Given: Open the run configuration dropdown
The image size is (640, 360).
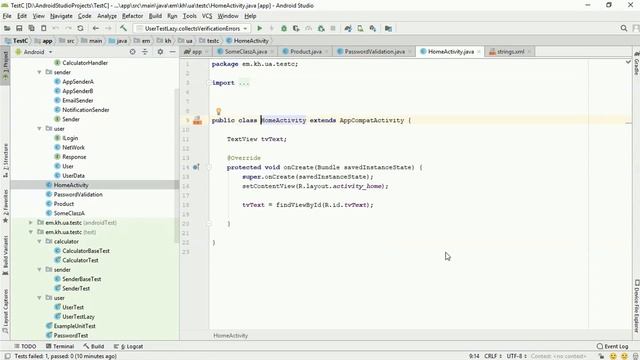Looking at the screenshot, I should pyautogui.click(x=192, y=29).
